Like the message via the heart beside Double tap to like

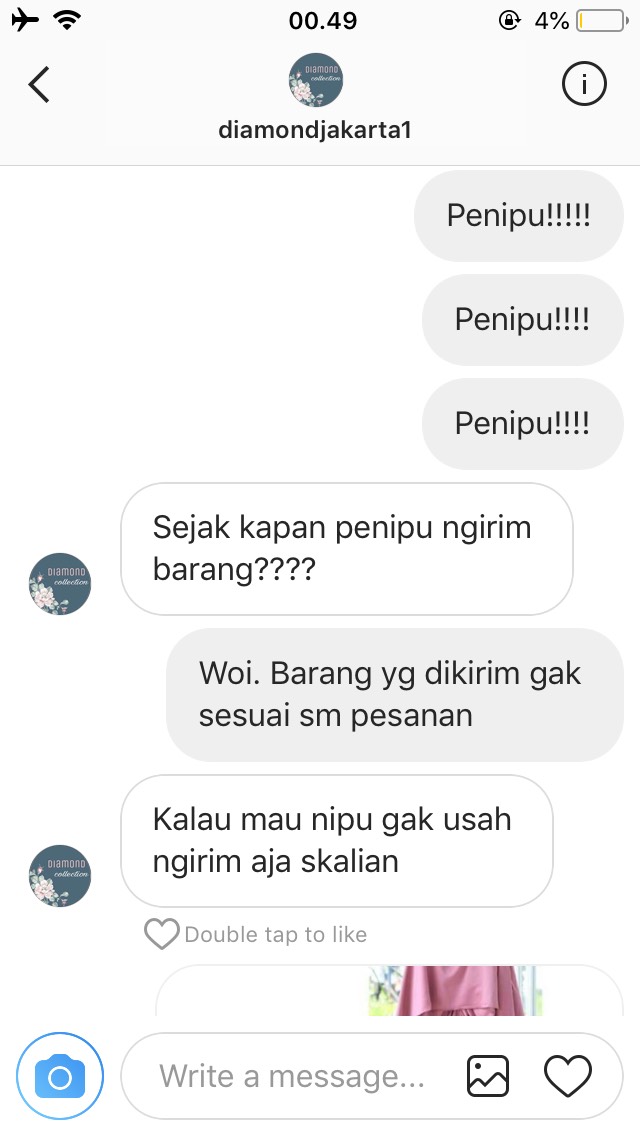click(x=161, y=934)
